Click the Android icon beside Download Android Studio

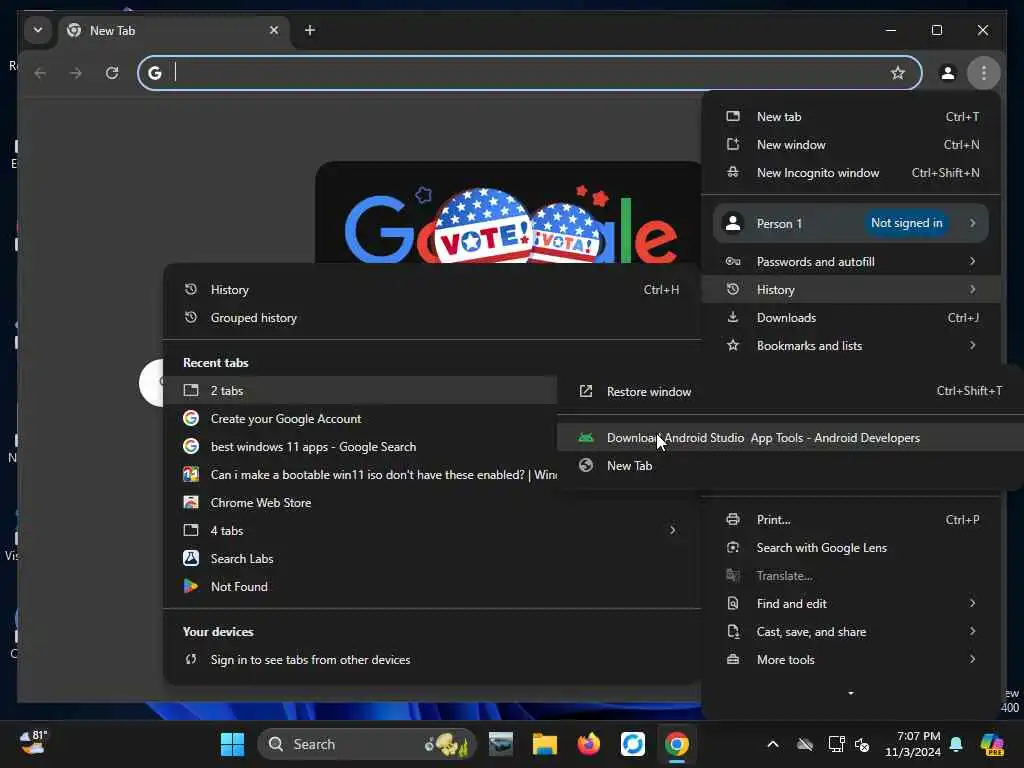coord(586,438)
